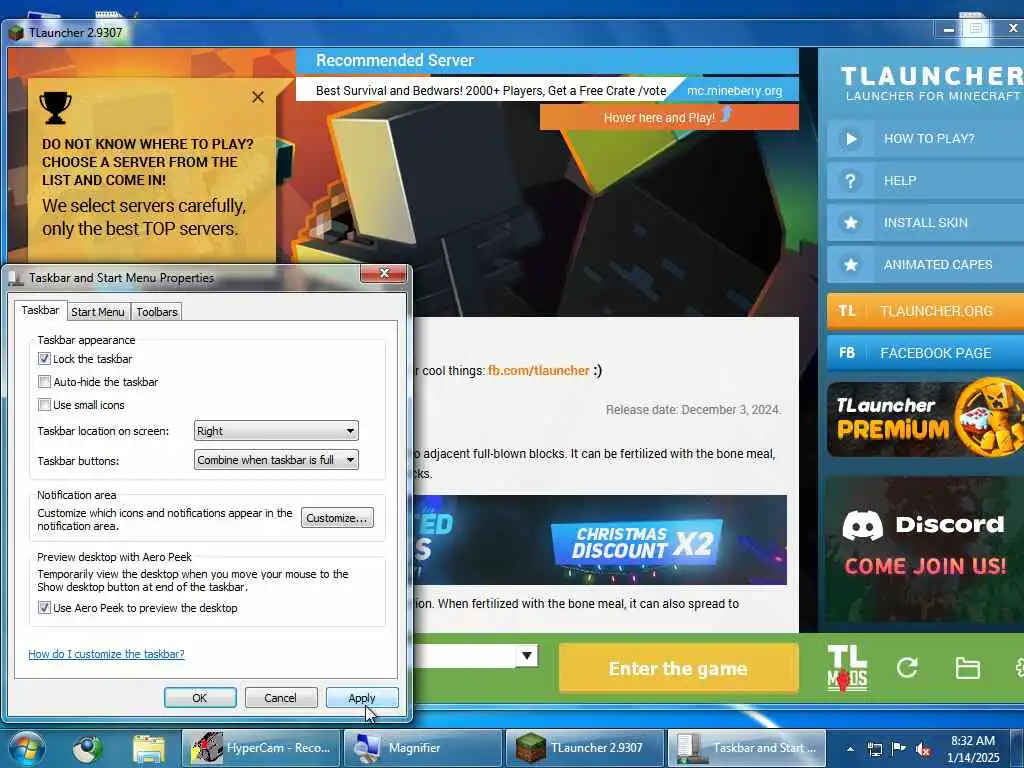Select the Taskbar tab

pos(40,310)
